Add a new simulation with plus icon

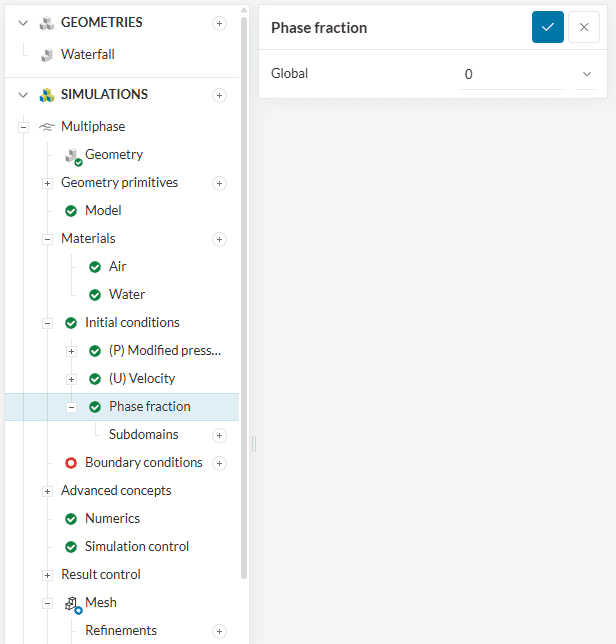(x=220, y=95)
